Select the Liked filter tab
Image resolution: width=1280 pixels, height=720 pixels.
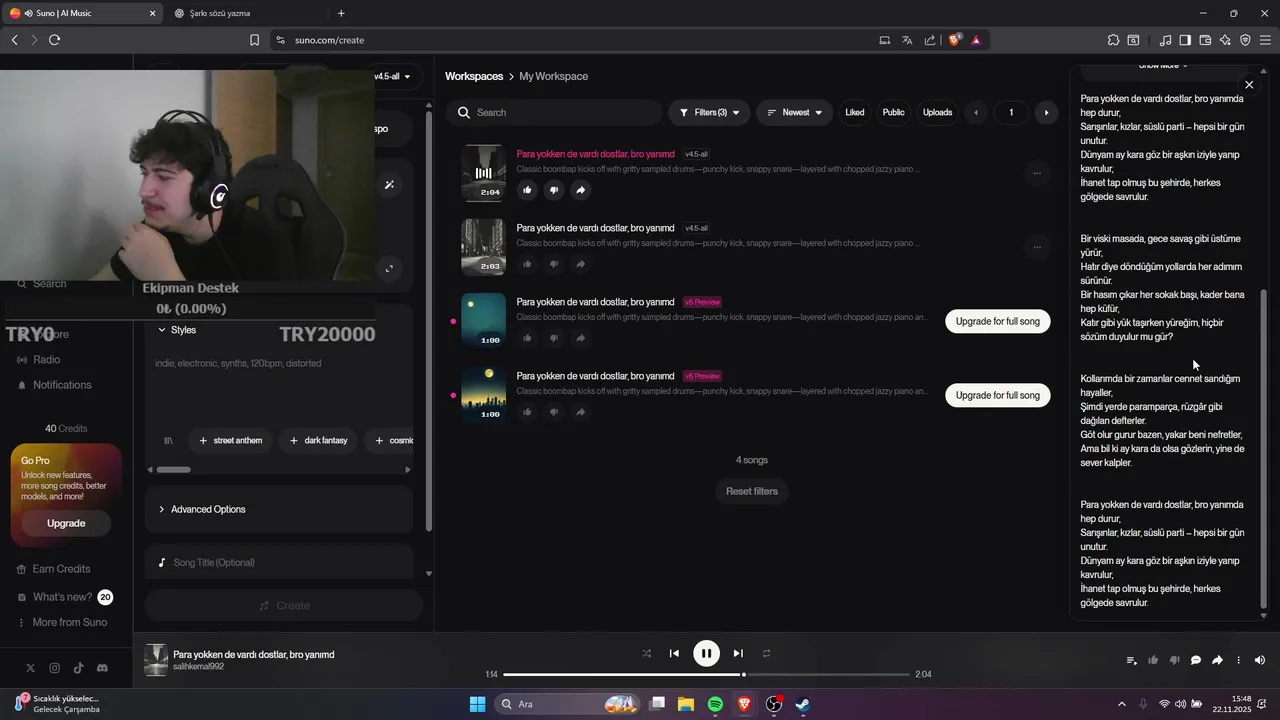(855, 112)
